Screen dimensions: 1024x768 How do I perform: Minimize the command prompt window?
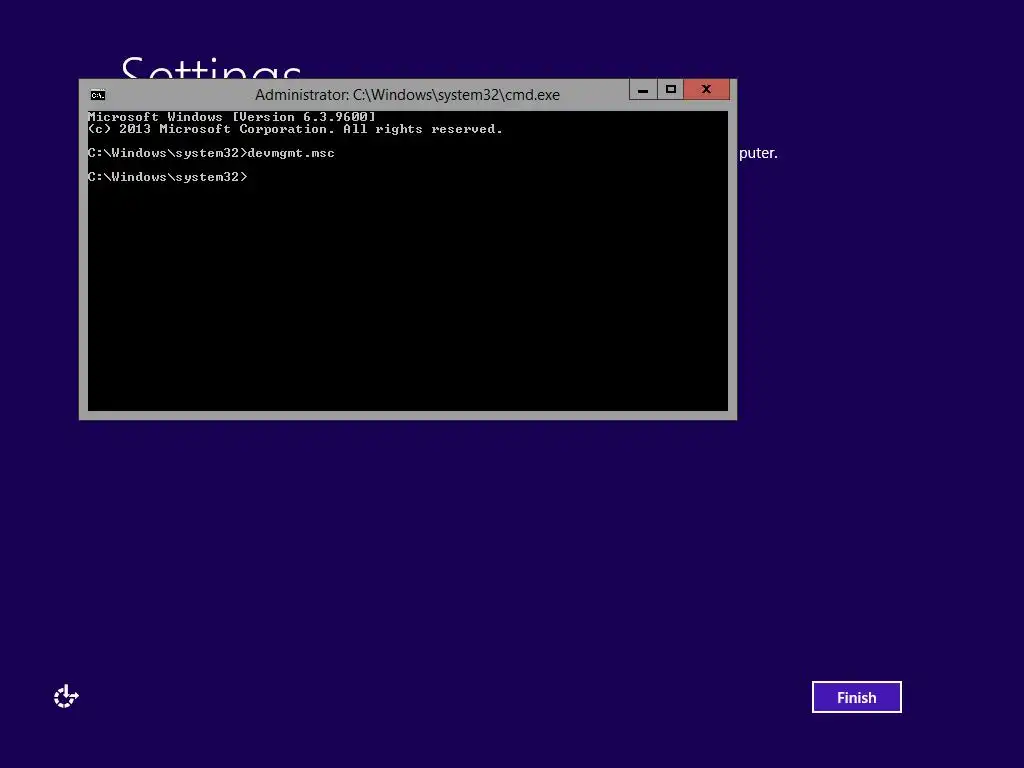click(x=643, y=90)
